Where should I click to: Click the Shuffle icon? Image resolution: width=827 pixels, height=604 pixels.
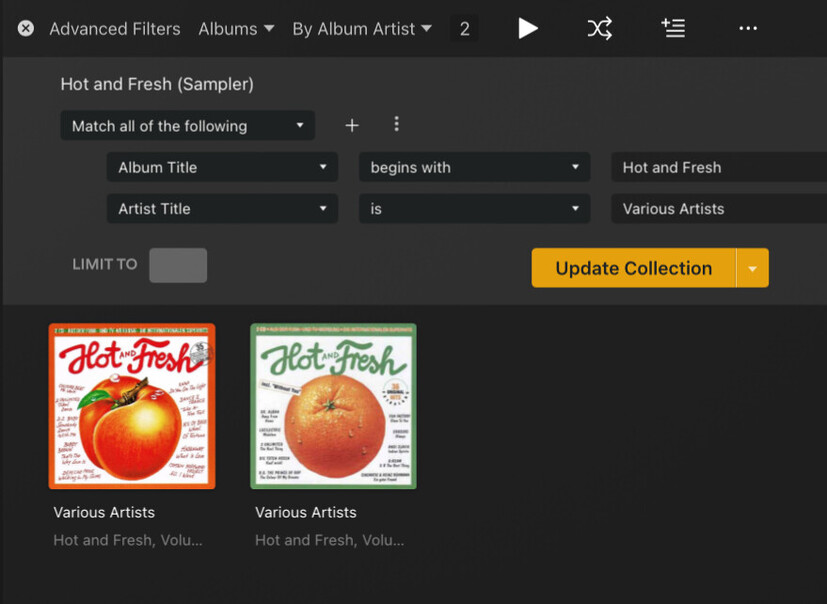coord(599,28)
